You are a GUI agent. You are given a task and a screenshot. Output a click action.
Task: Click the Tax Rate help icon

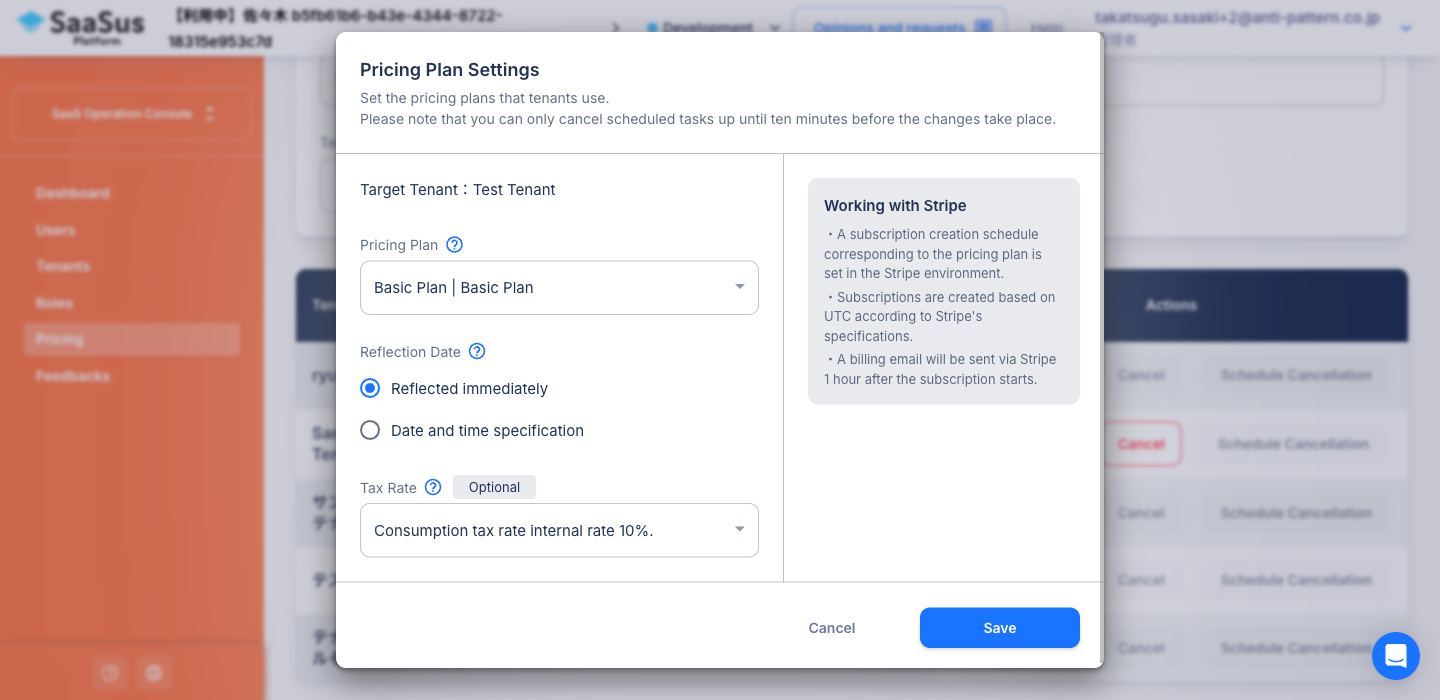click(433, 487)
